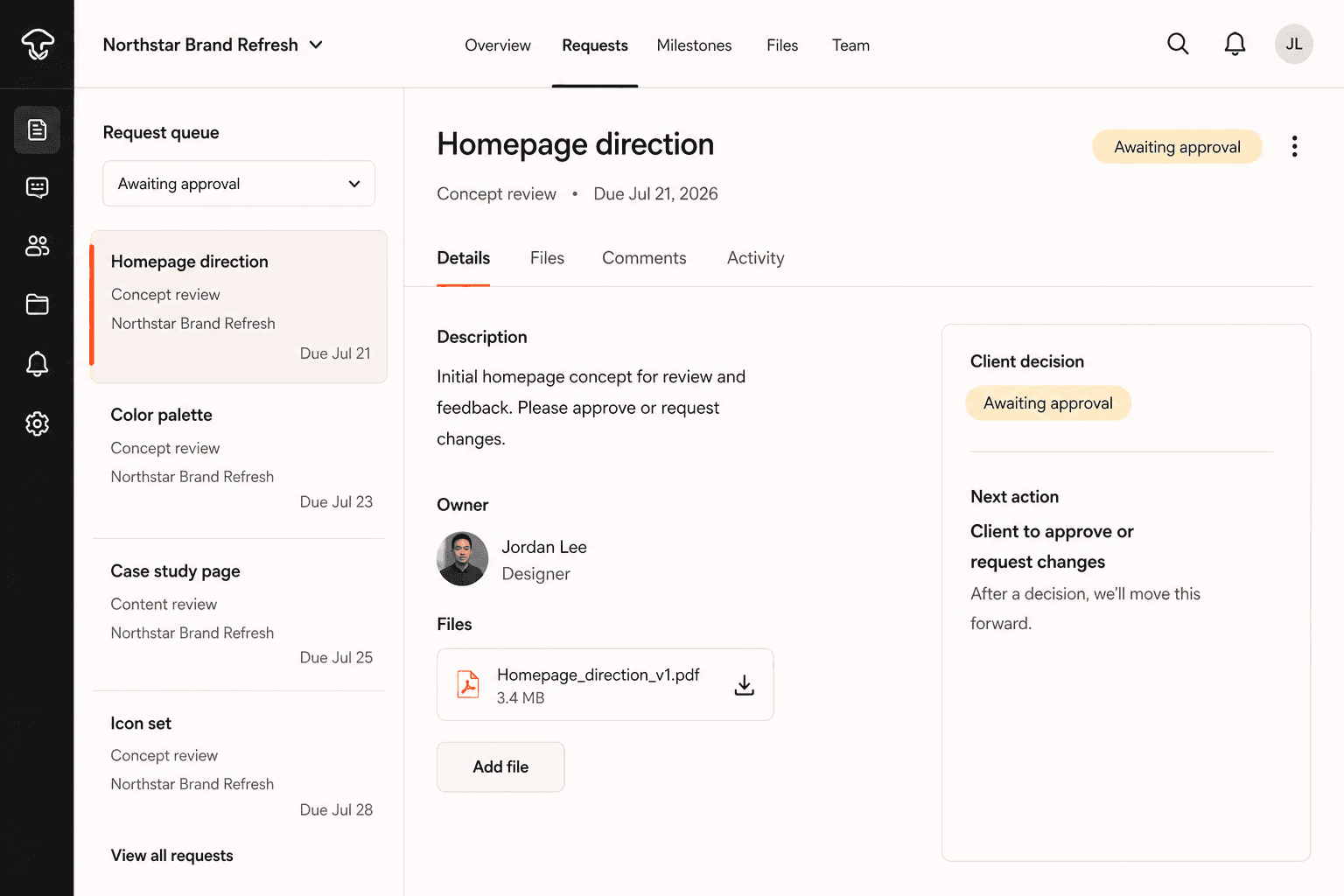Open the sidebar notifications bell
This screenshot has height=896, width=1344.
(37, 364)
